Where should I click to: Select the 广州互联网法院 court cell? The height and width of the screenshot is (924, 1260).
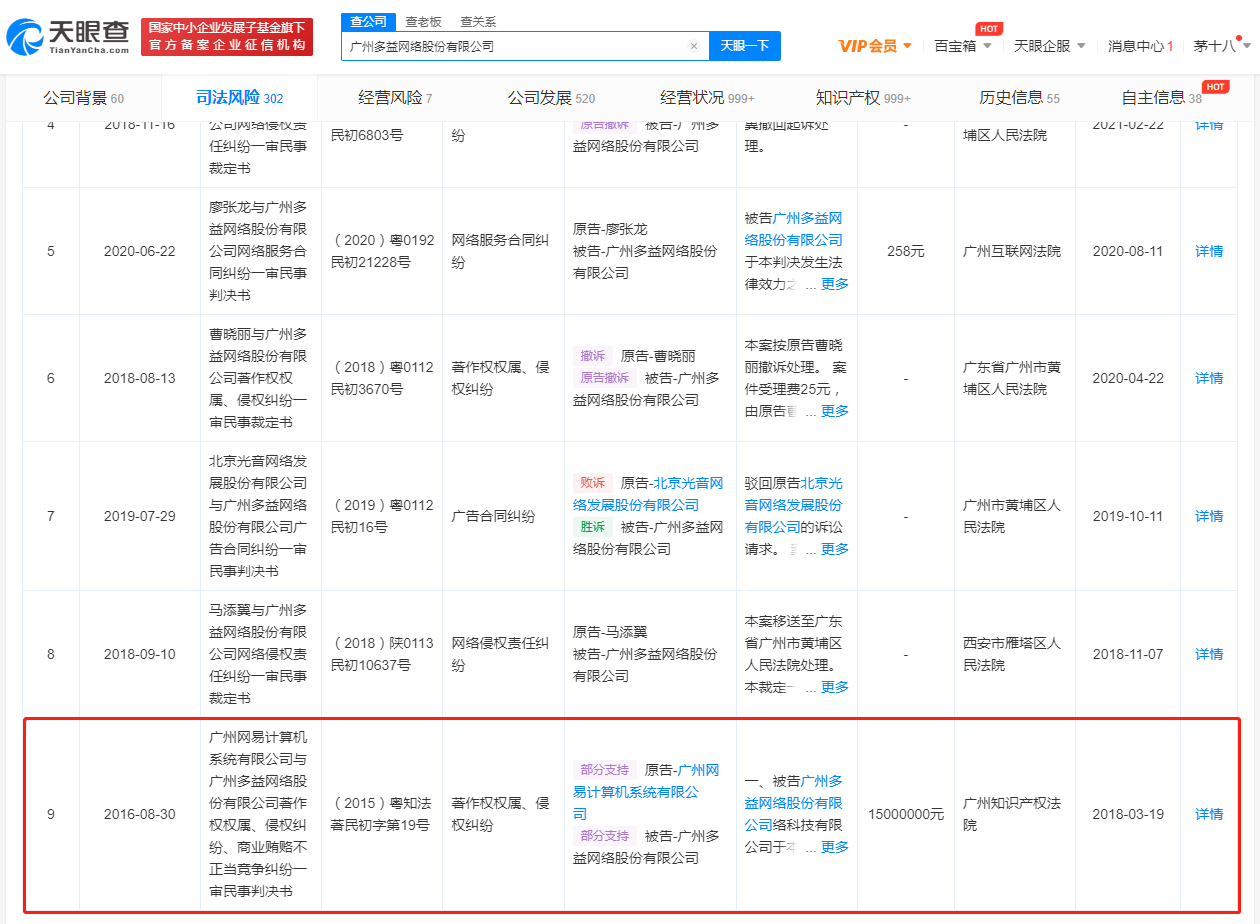pos(1012,251)
